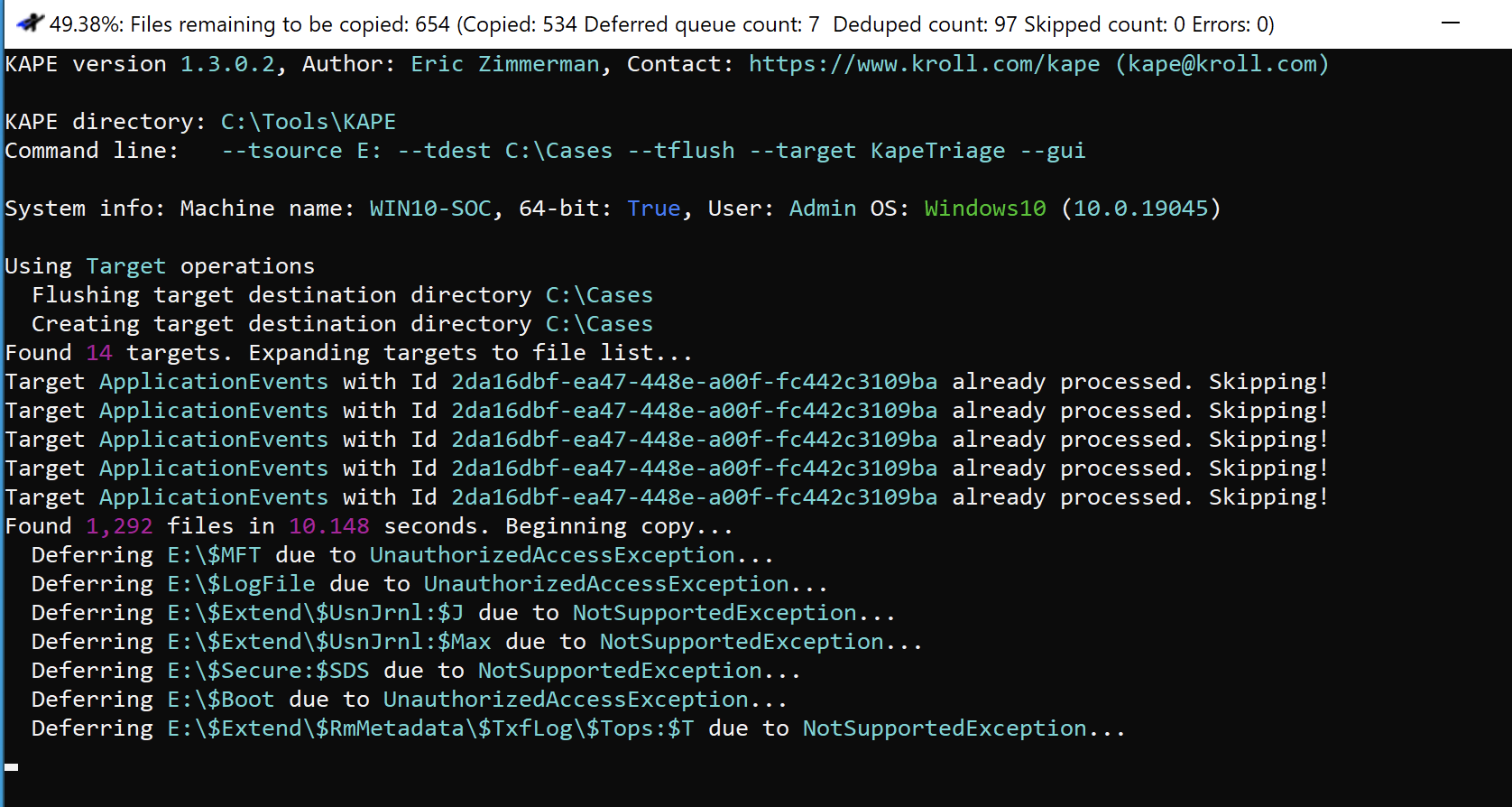Click "Errors: 0)" in the title bar
The image size is (1512, 807).
(1232, 24)
